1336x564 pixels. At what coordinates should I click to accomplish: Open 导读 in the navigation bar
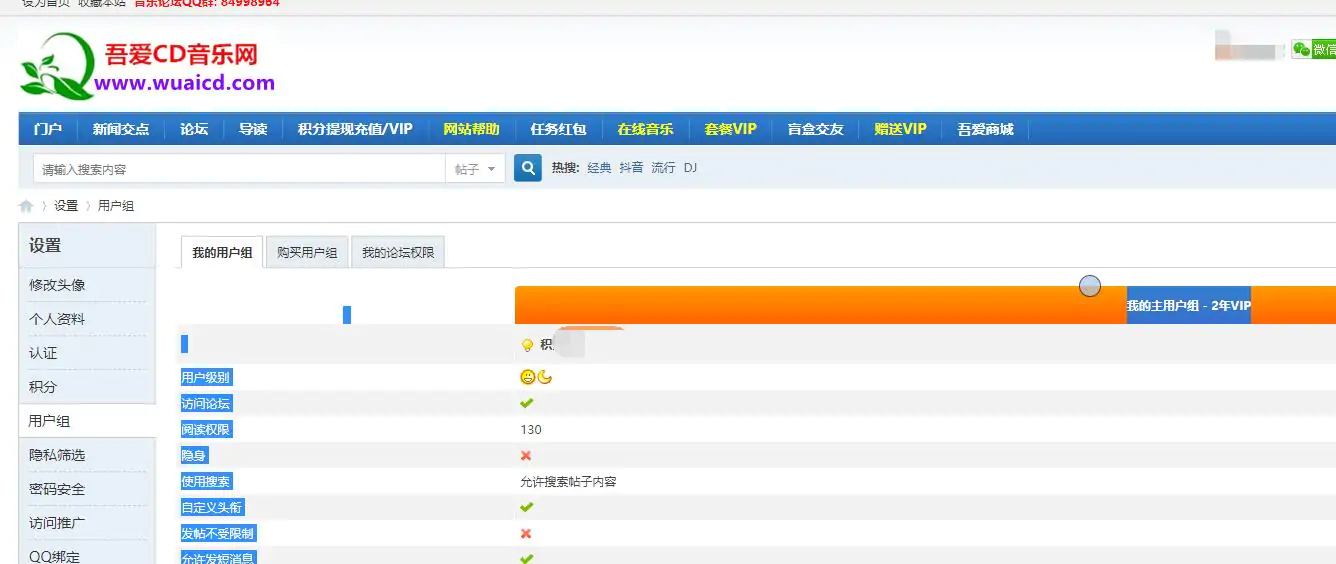point(253,129)
